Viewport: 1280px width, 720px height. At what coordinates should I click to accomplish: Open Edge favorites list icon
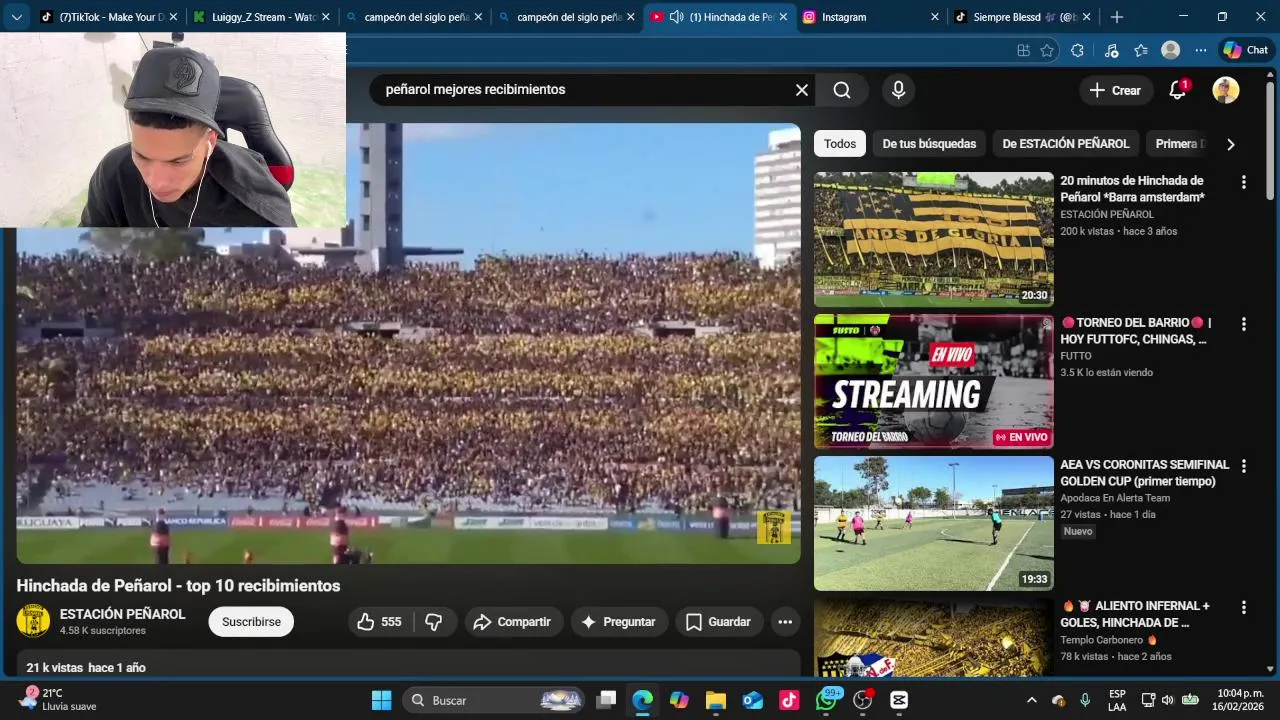1141,50
